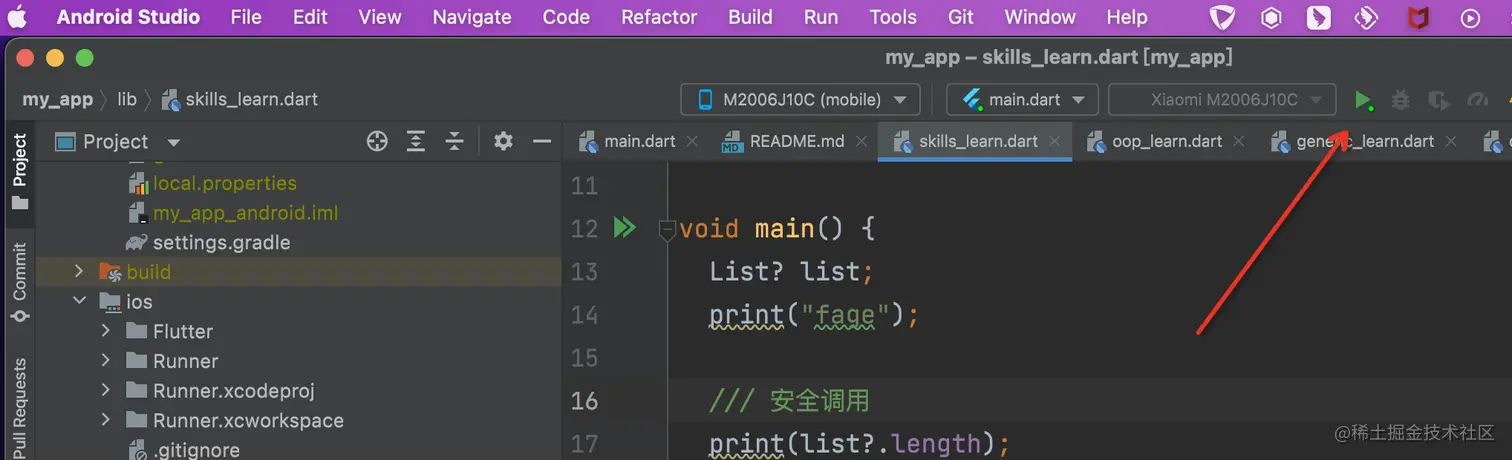This screenshot has height=460, width=1512.
Task: Click the hexagon icon in macOS menu bar
Action: coord(1271,17)
